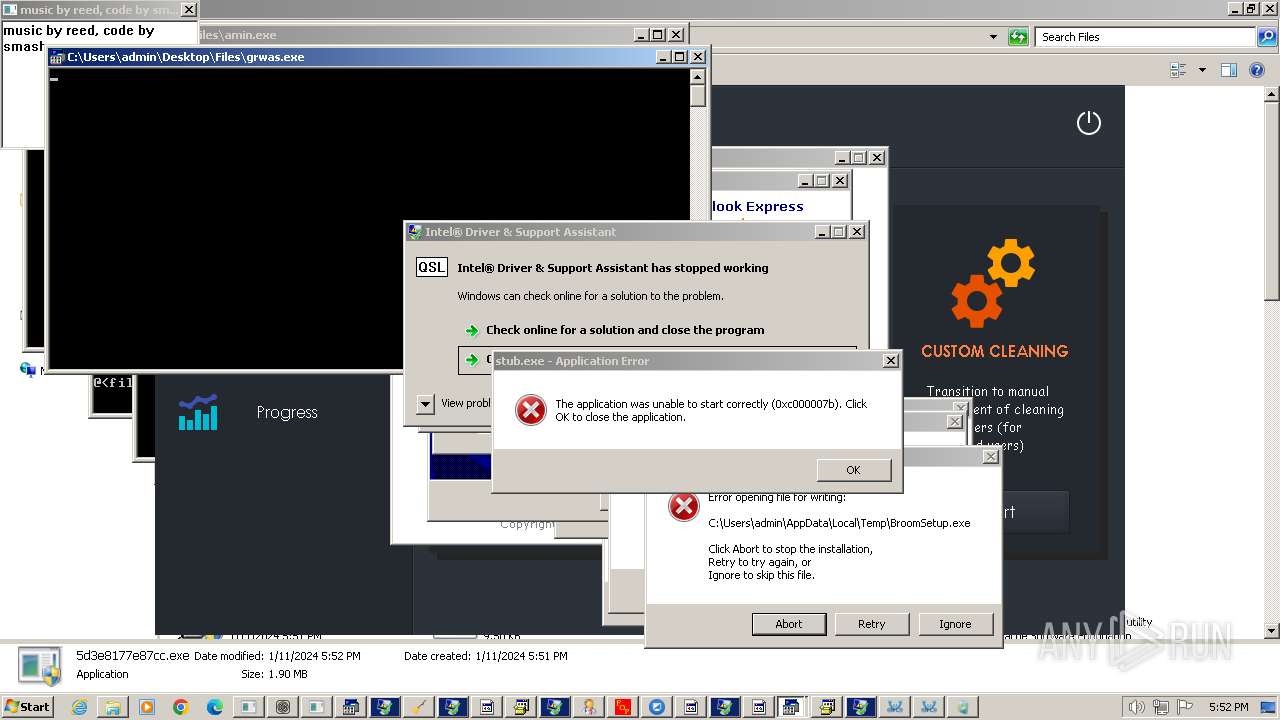
Task: Click the Explorer scrollbar up arrow
Action: coord(1272,94)
